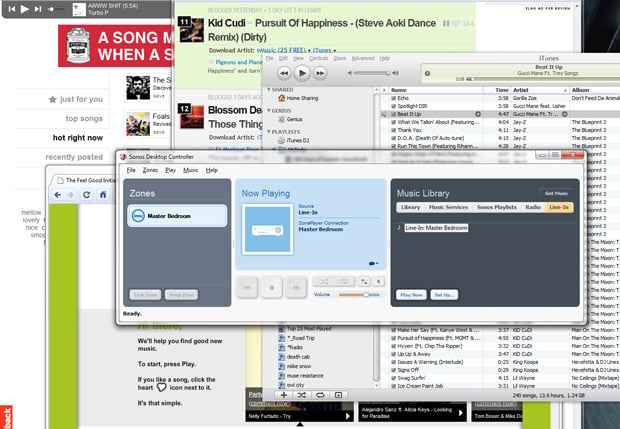The height and width of the screenshot is (429, 620).
Task: Select the Line-In tab in Sonos
Action: coord(559,207)
